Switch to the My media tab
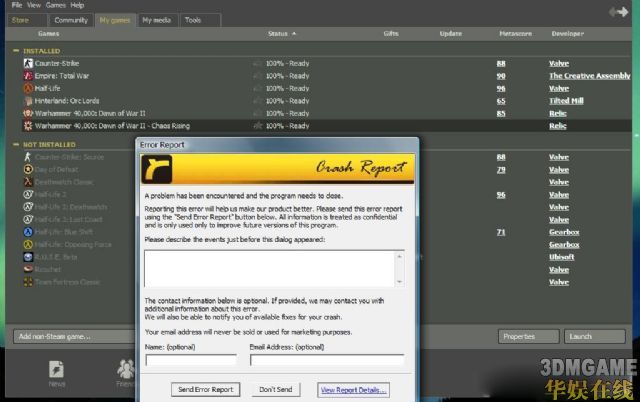 [157, 20]
